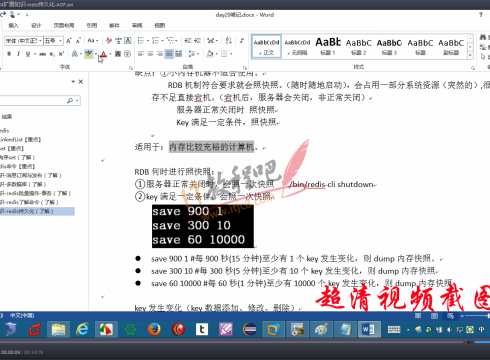Apply the 标题 1 heading style
The height and width of the screenshot is (360, 490).
[328, 46]
